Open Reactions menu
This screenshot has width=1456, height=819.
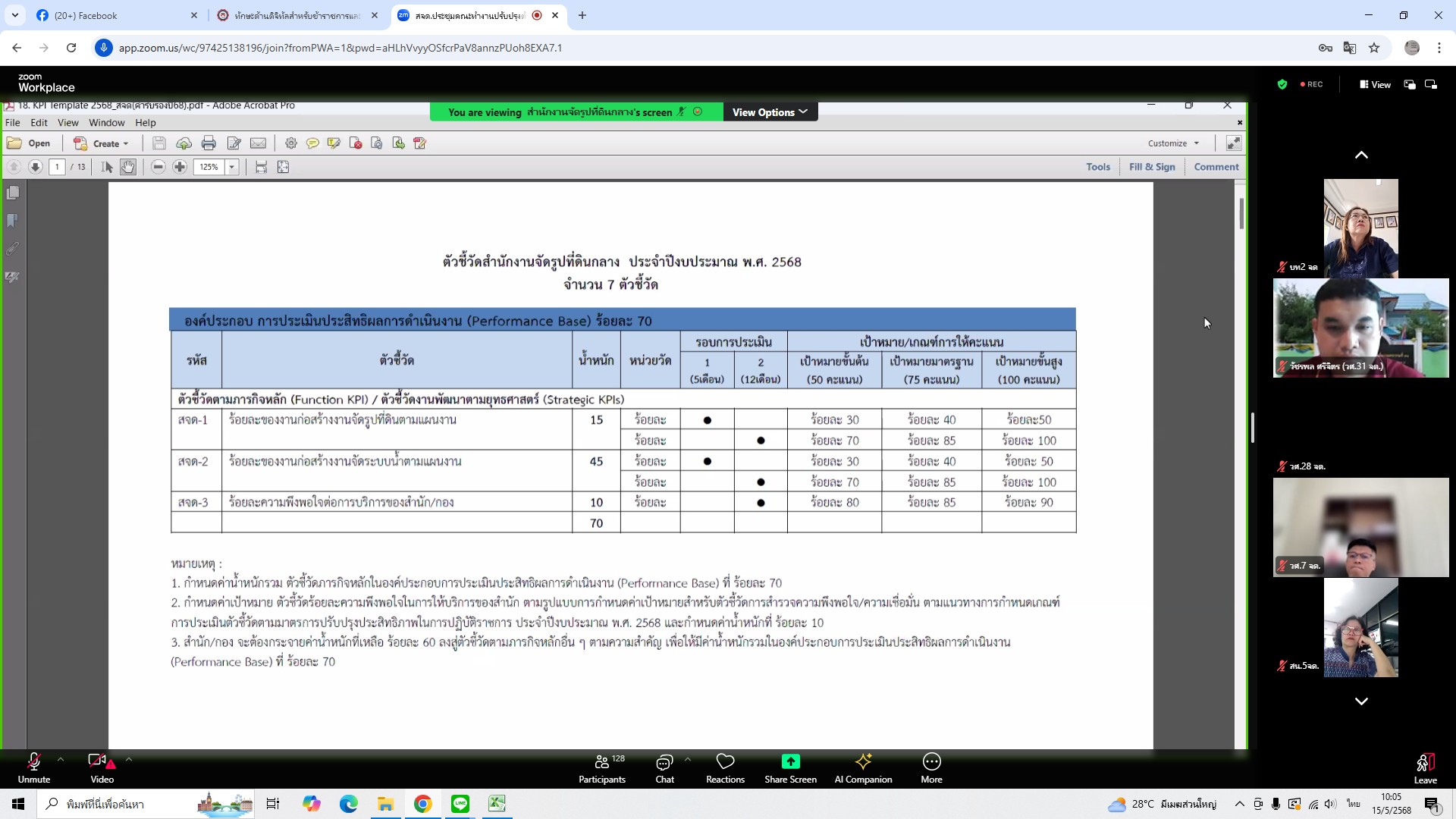[725, 768]
